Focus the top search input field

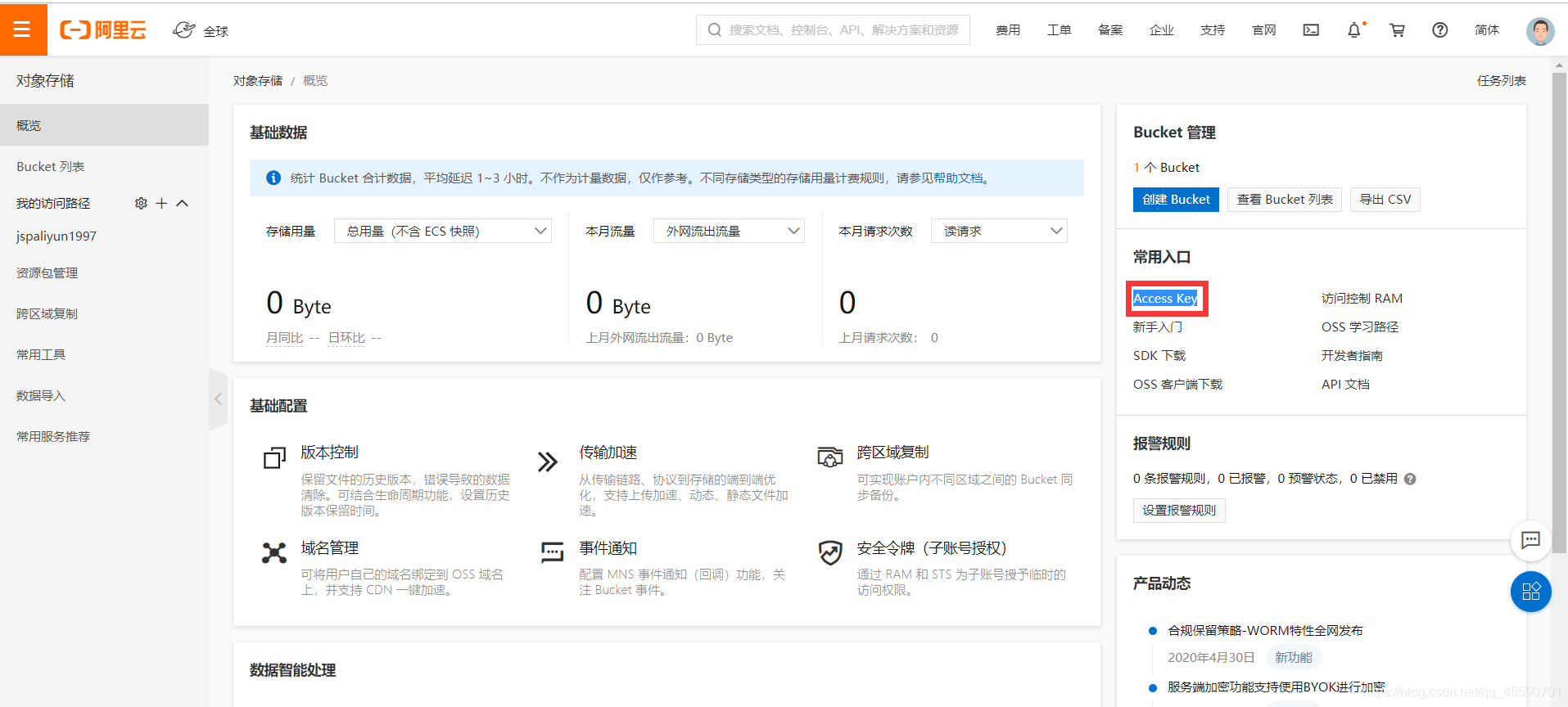(x=833, y=29)
